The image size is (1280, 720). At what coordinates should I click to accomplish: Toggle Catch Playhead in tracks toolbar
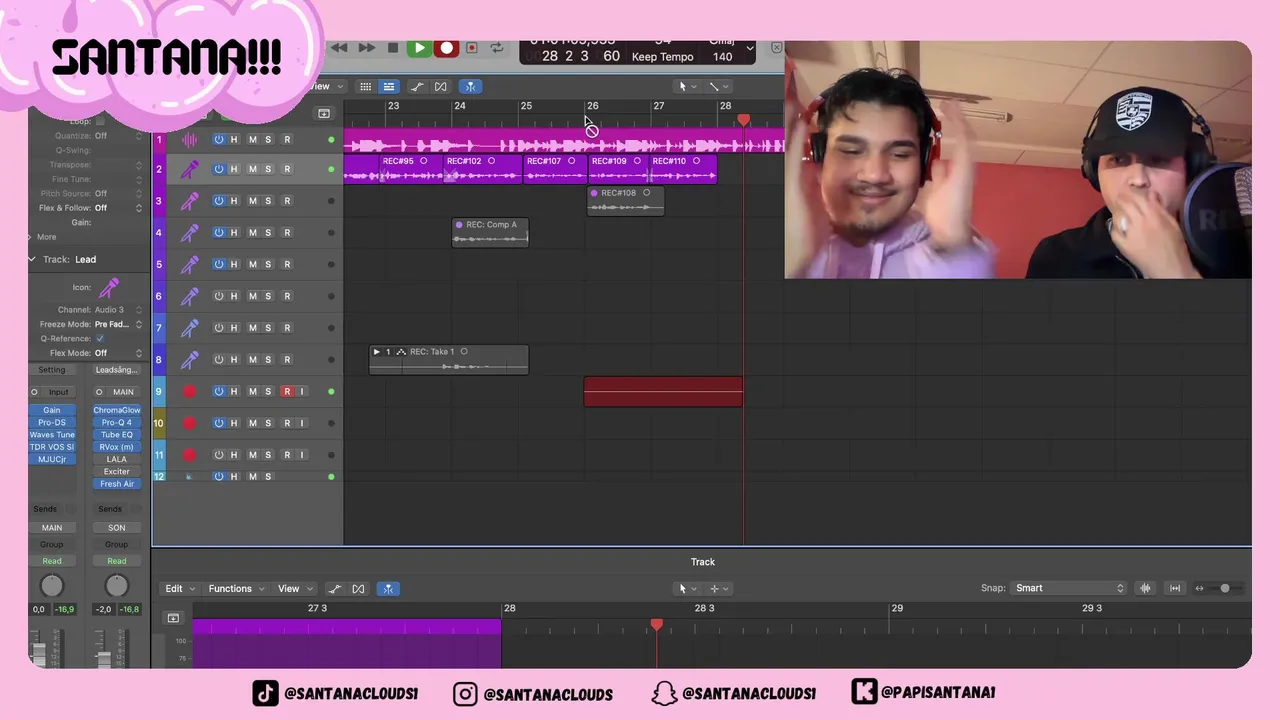click(470, 86)
